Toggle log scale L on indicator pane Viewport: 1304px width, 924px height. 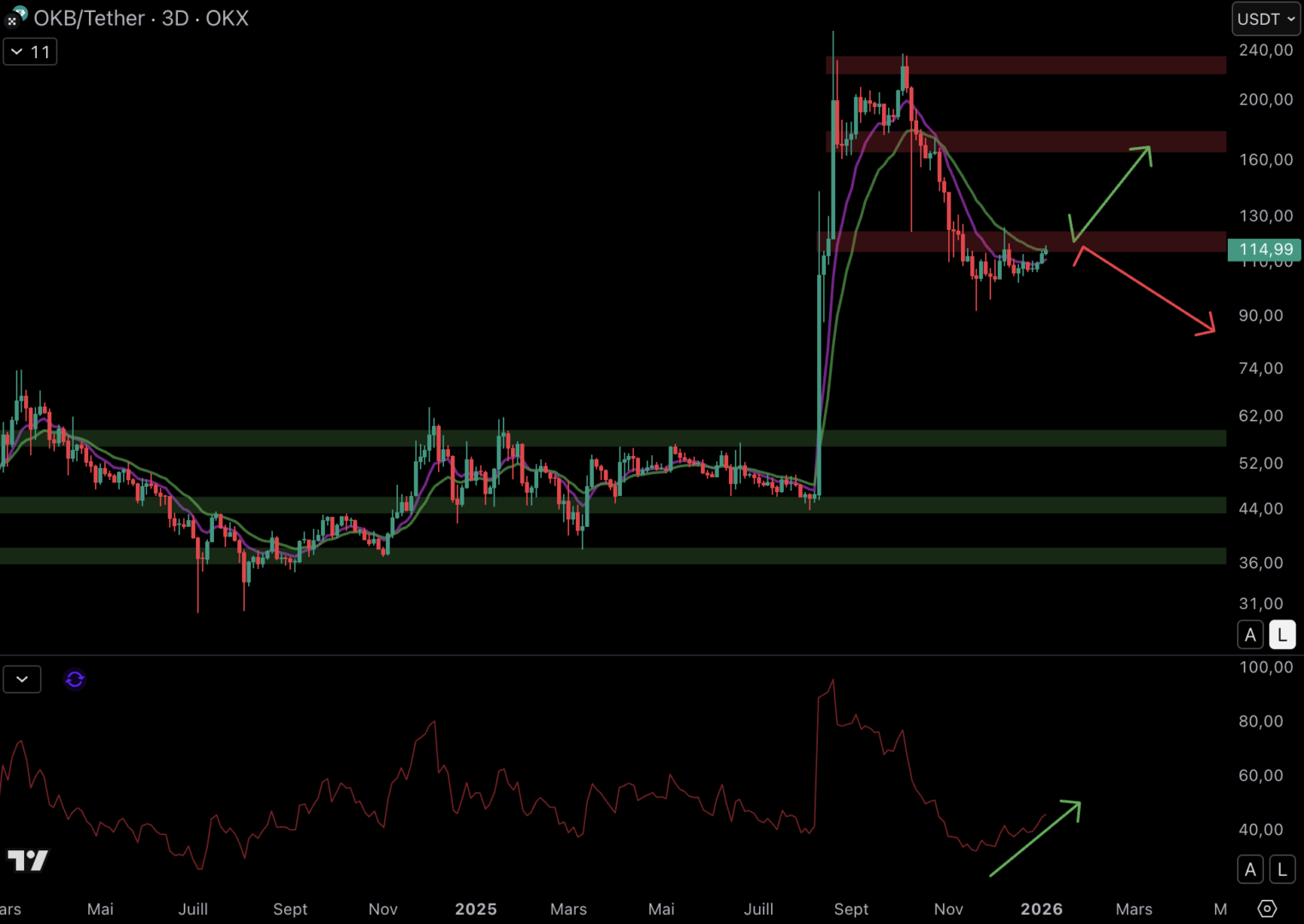coord(1282,869)
